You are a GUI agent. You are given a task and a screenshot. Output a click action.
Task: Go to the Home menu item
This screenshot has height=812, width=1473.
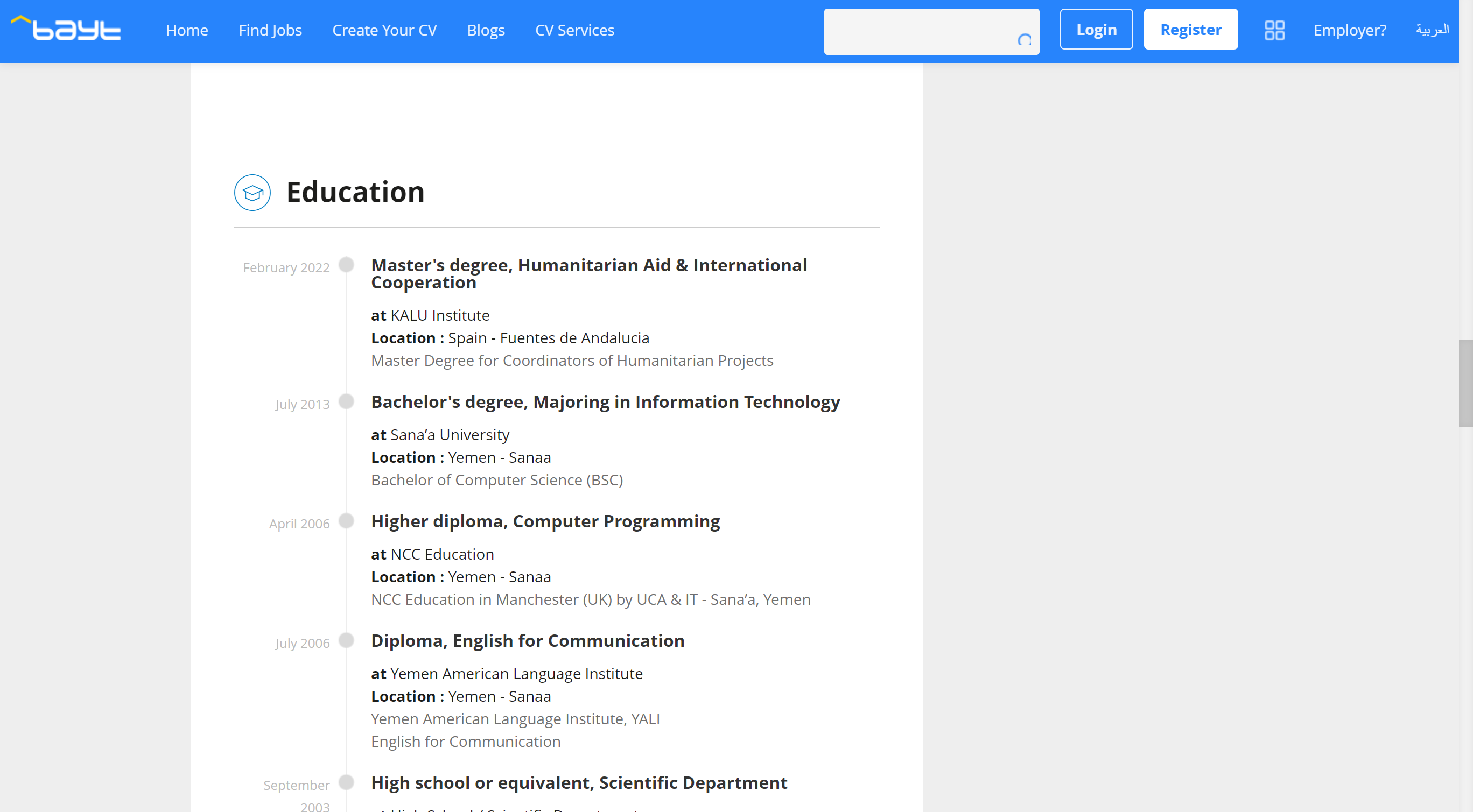(186, 30)
